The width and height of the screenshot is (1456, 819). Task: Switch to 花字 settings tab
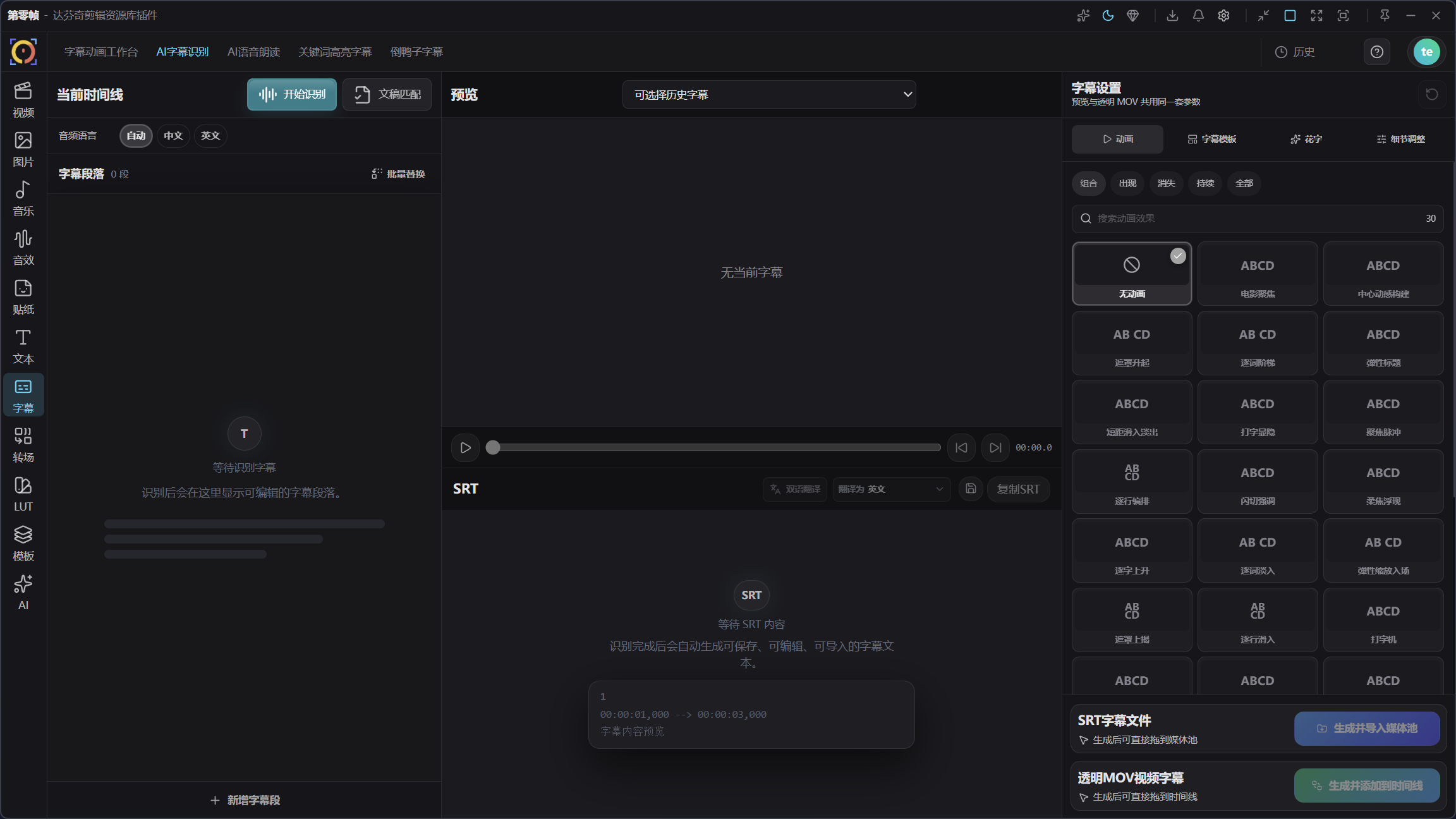tap(1306, 139)
